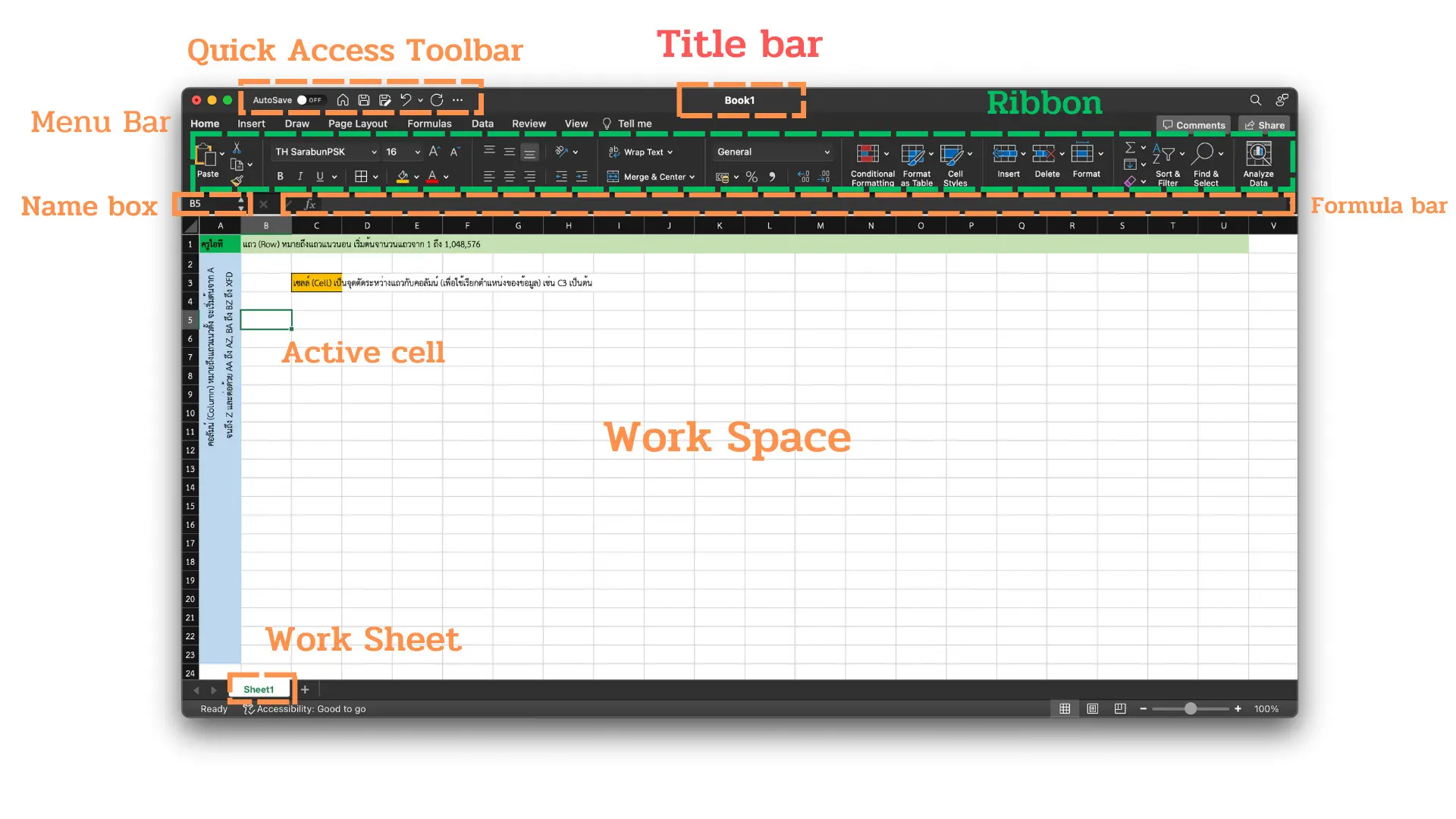This screenshot has width=1456, height=819.
Task: Open the Comments panel
Action: 1193,124
